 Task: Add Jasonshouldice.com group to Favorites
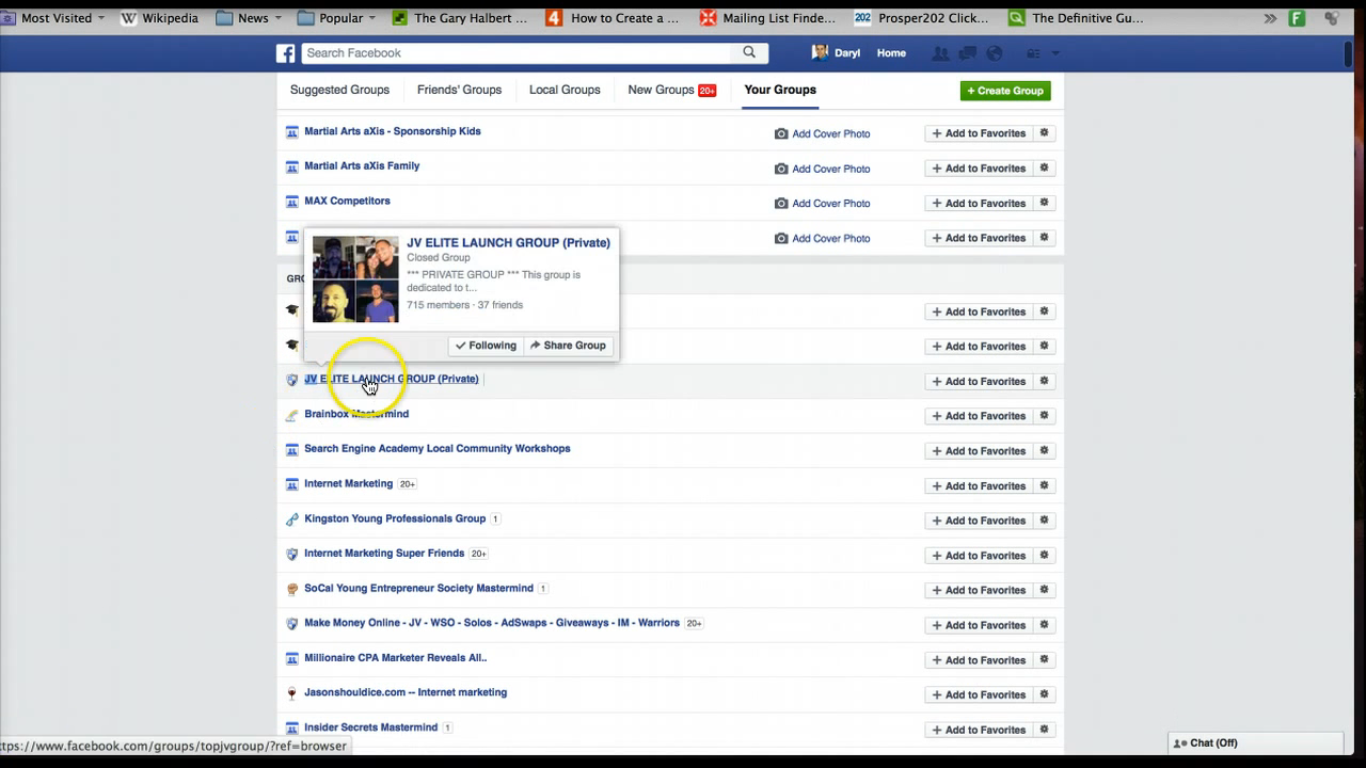click(x=979, y=695)
